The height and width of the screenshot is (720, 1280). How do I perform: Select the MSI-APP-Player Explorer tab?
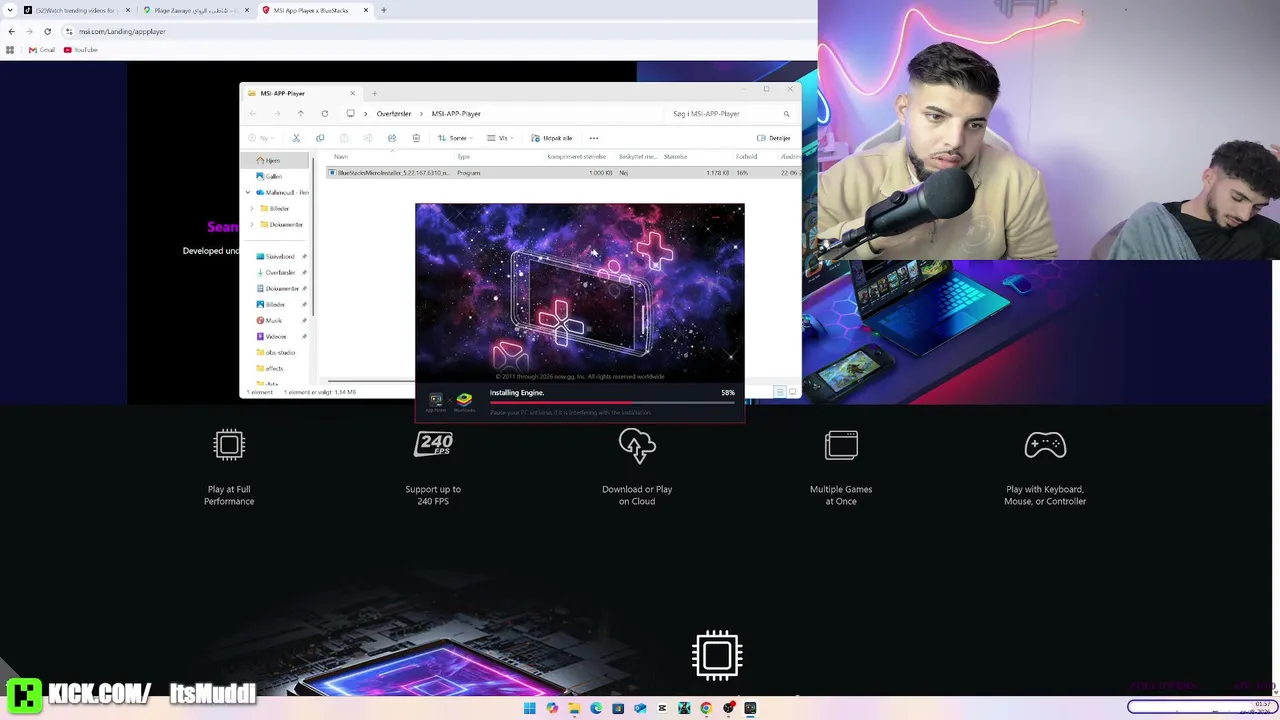pyautogui.click(x=300, y=93)
